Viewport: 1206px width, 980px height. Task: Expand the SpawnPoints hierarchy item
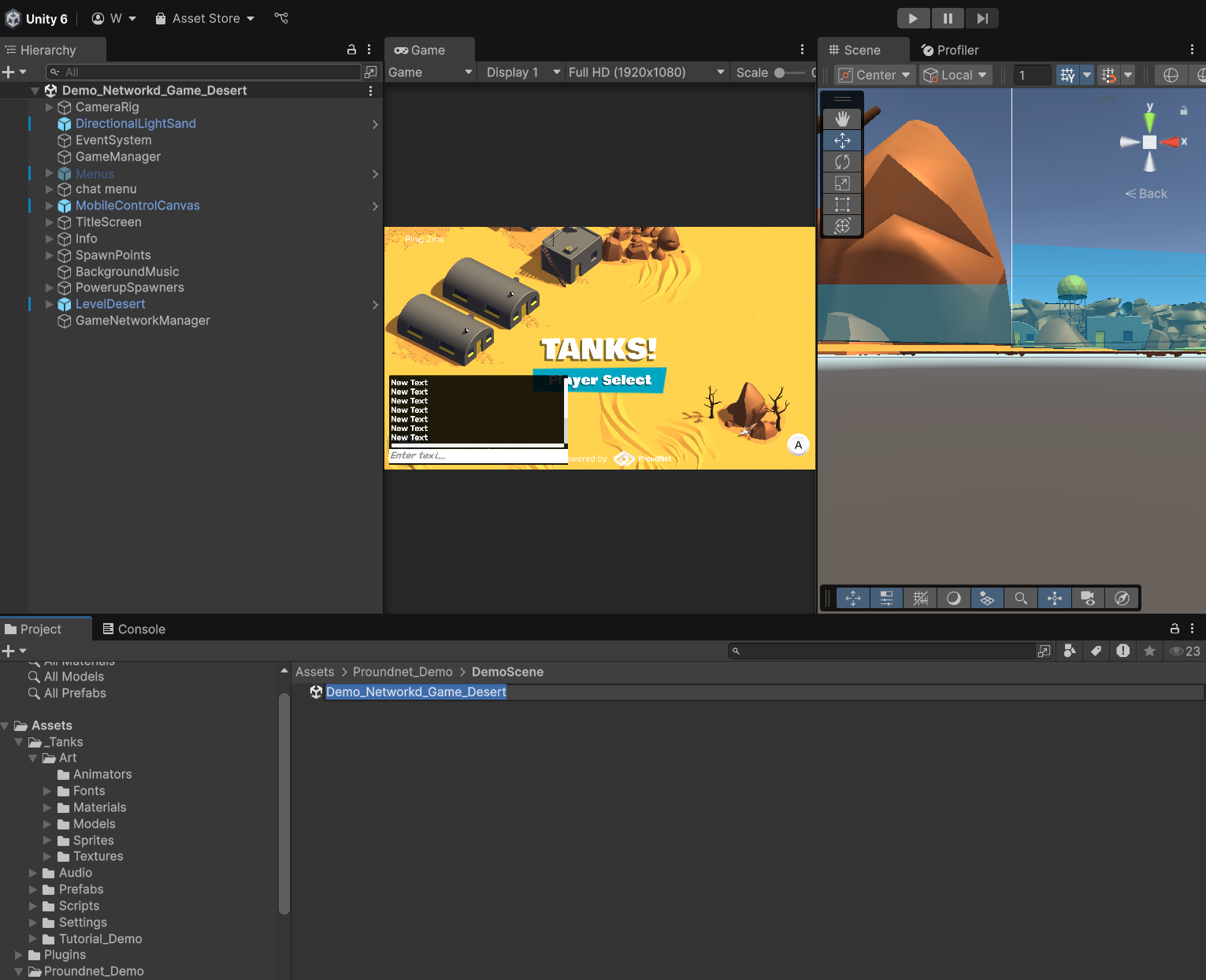[50, 255]
